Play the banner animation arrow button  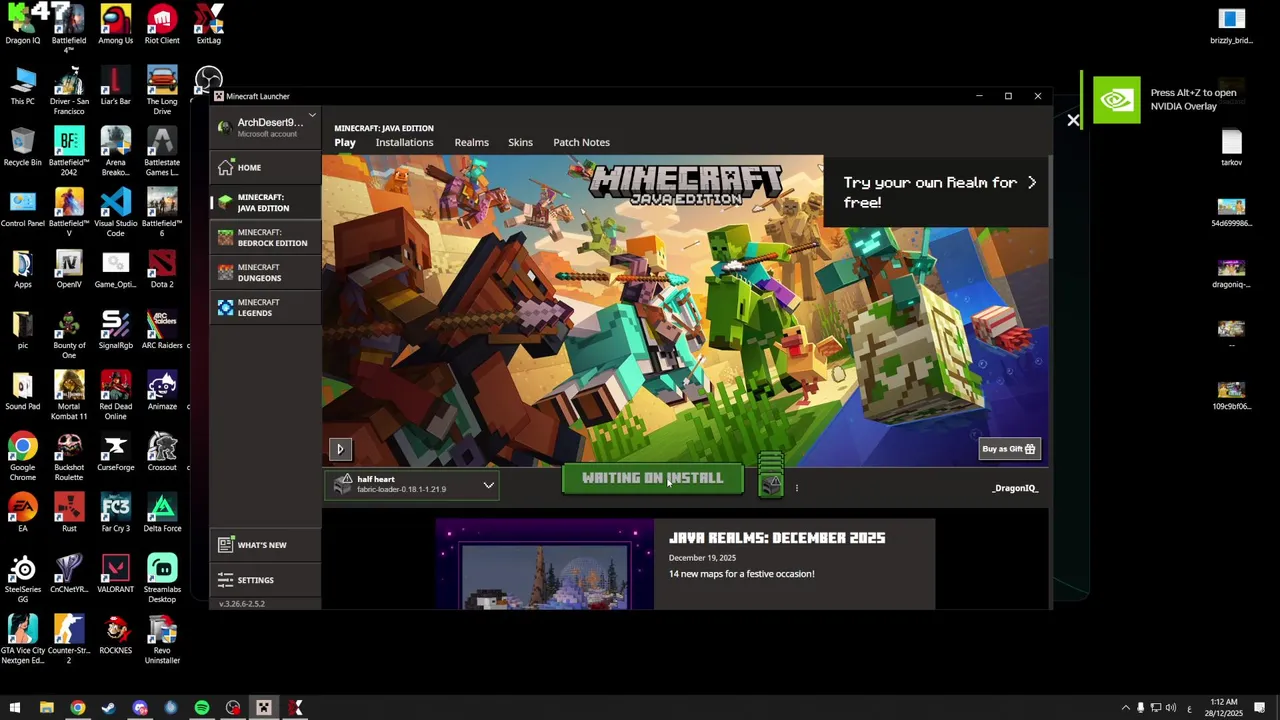[x=340, y=449]
